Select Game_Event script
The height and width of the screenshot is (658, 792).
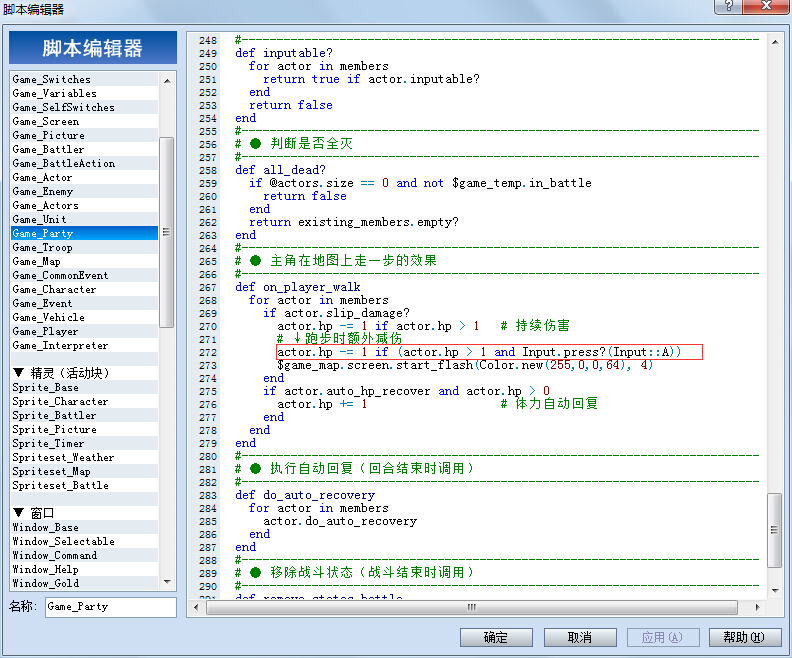[84, 303]
